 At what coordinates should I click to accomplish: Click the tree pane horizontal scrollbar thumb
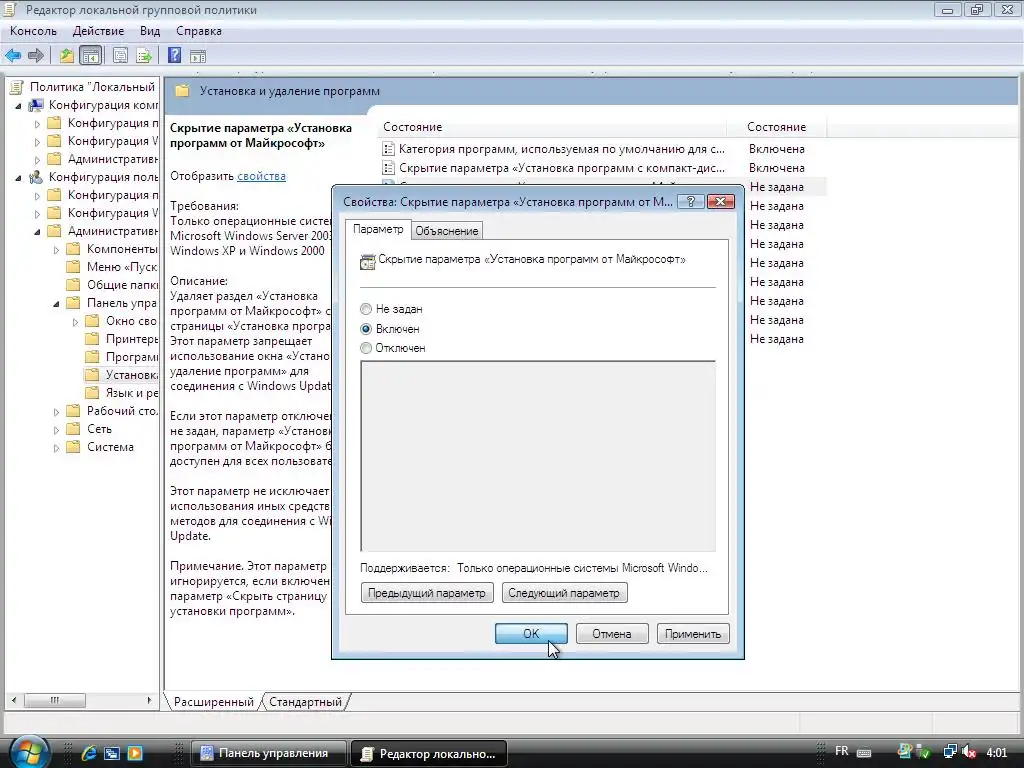(55, 700)
